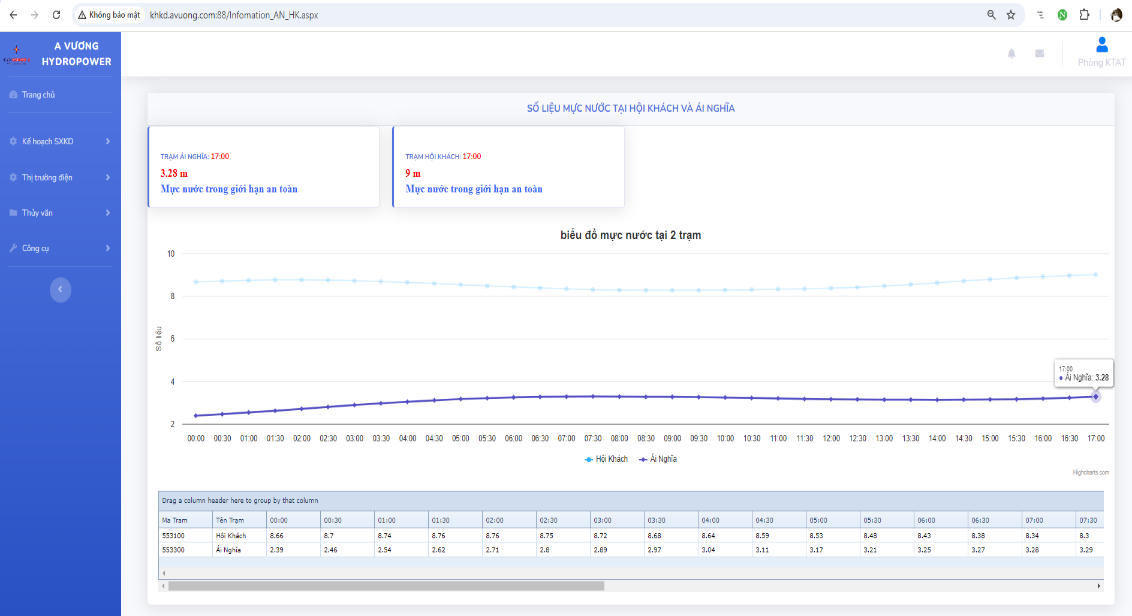Toggle Ái Nghĩa series in chart legend

pos(657,459)
